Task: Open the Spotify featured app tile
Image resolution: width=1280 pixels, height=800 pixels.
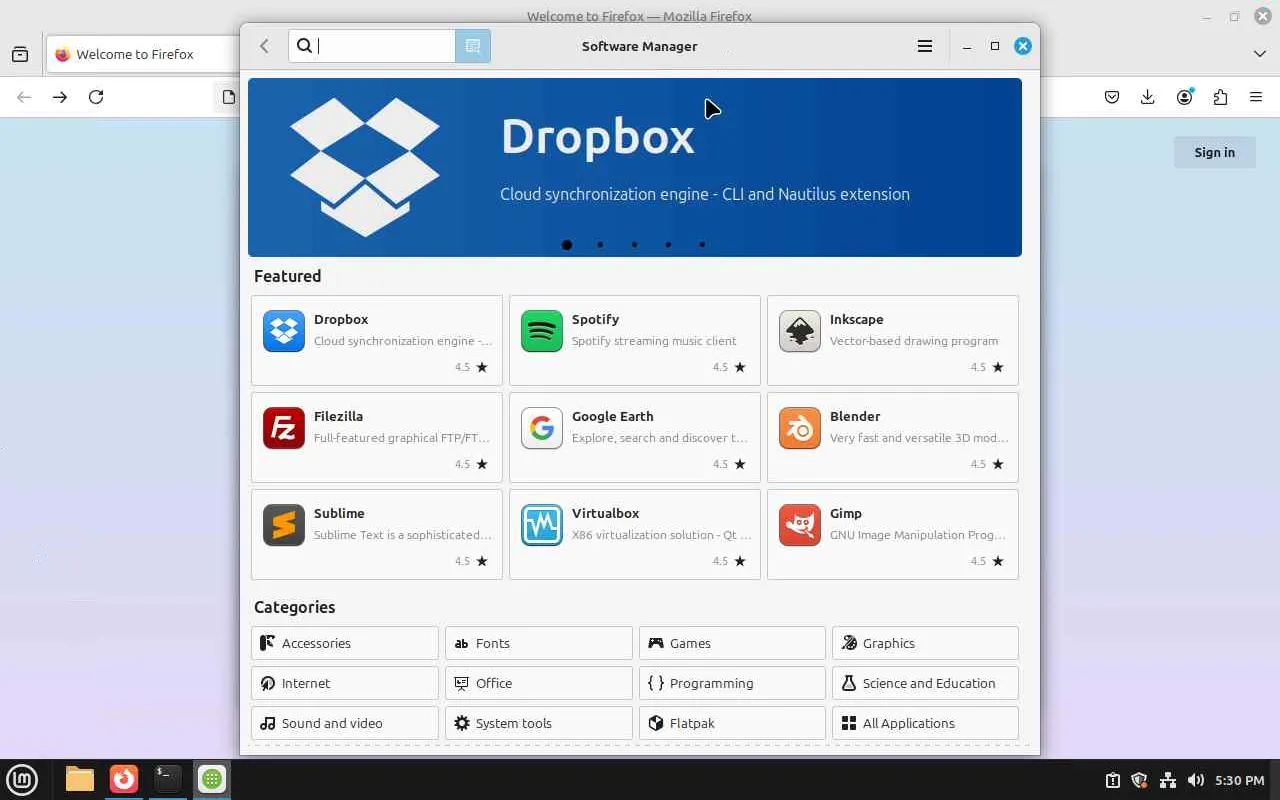Action: point(635,340)
